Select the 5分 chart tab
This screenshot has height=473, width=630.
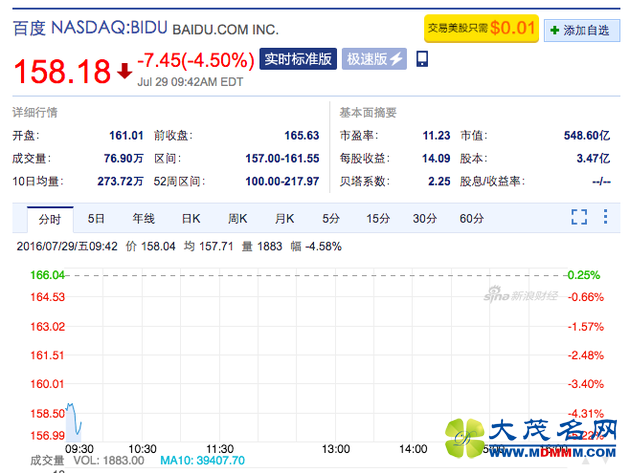point(331,219)
